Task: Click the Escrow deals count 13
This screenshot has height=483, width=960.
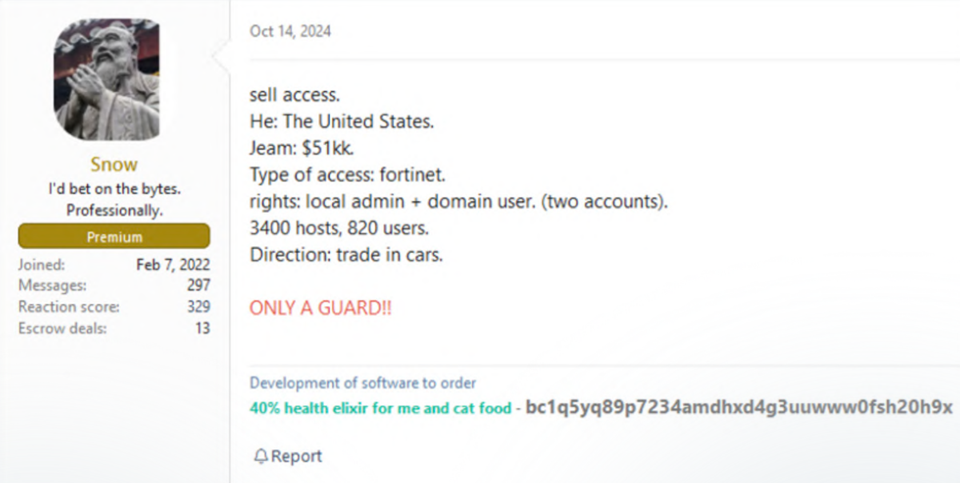Action: coord(202,328)
